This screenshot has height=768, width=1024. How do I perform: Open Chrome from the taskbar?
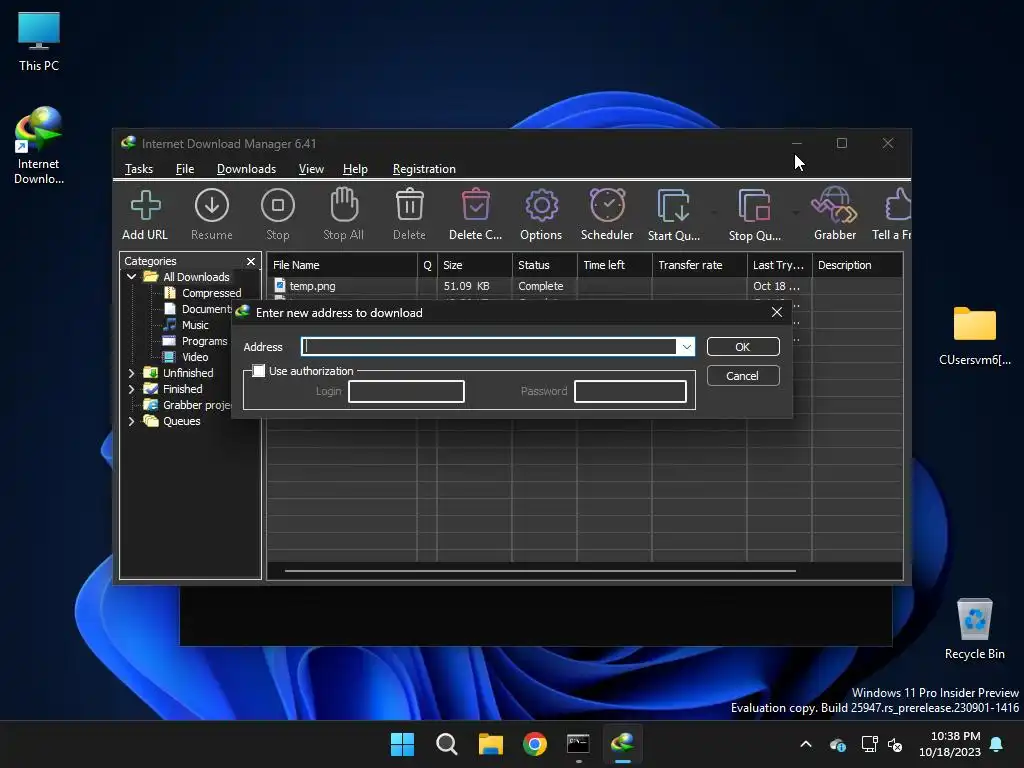[x=535, y=744]
